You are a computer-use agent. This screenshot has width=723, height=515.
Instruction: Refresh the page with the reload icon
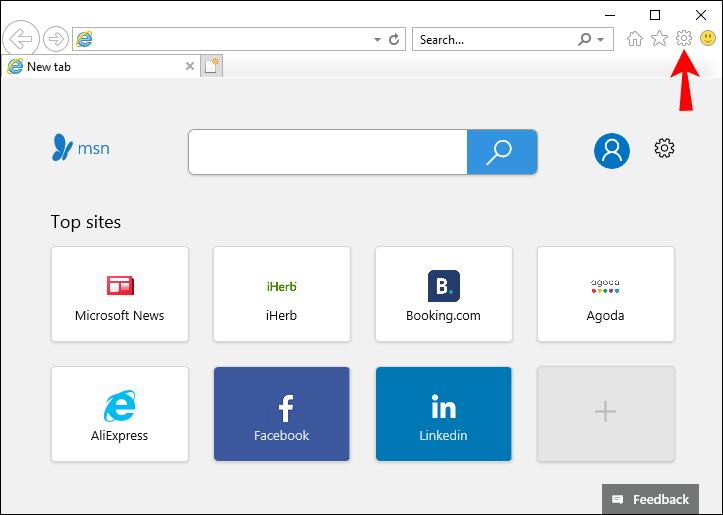click(395, 39)
